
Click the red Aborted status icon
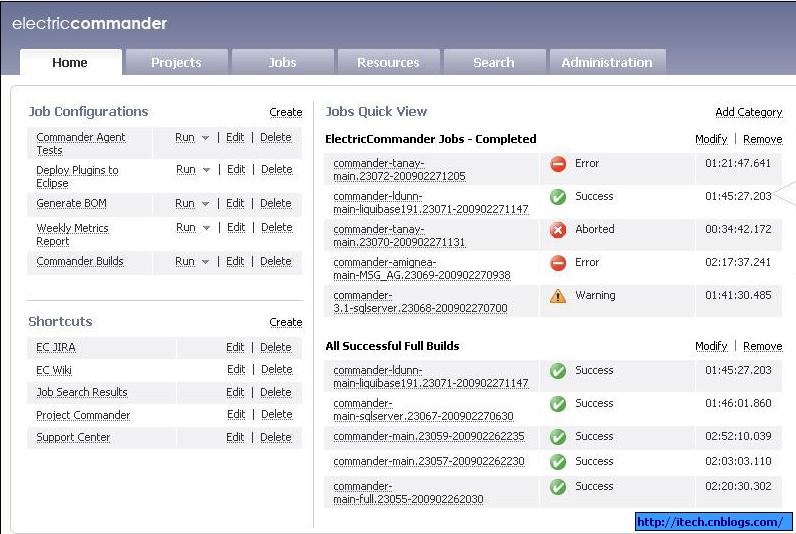tap(558, 230)
